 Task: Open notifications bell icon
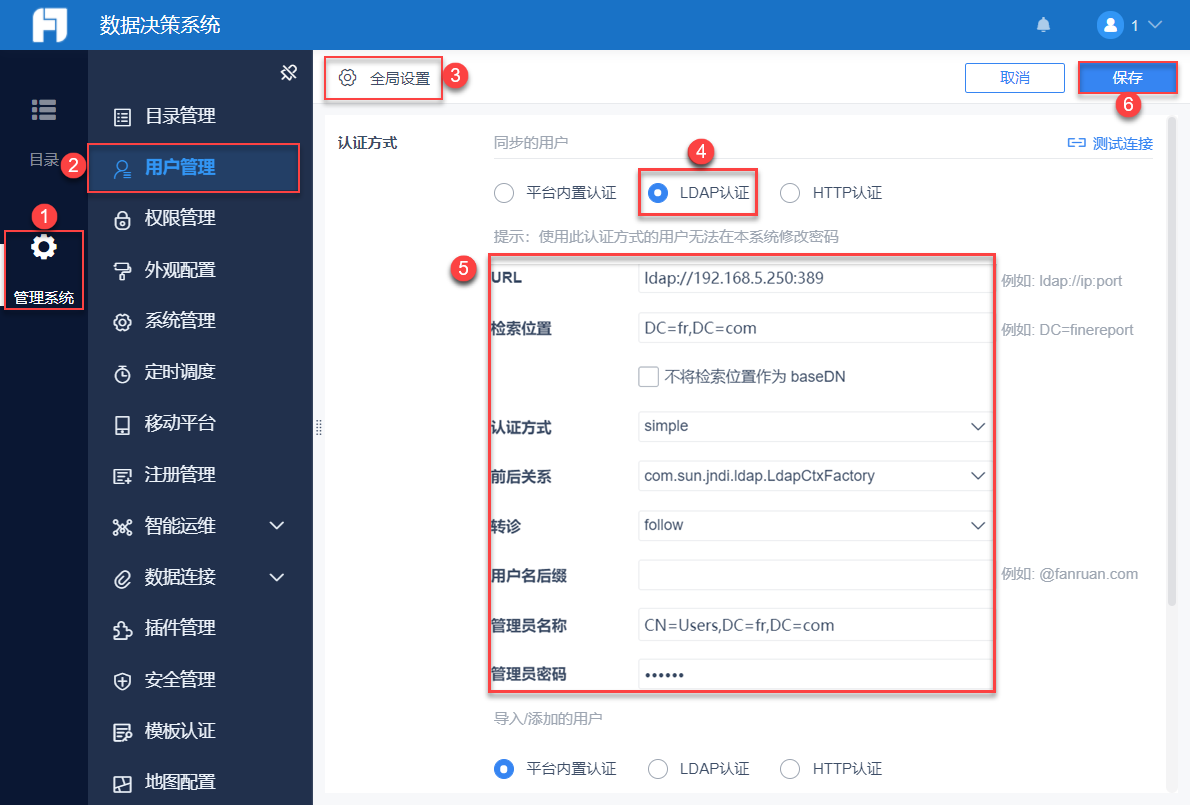(1044, 25)
